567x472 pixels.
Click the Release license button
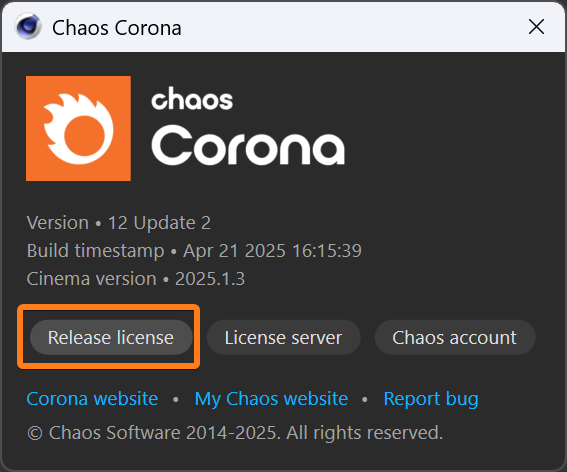(111, 337)
